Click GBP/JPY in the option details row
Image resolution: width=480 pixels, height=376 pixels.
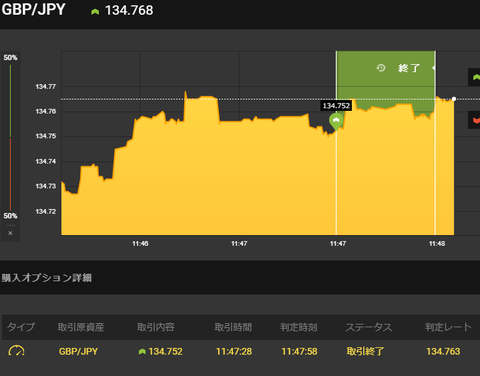pyautogui.click(x=78, y=351)
